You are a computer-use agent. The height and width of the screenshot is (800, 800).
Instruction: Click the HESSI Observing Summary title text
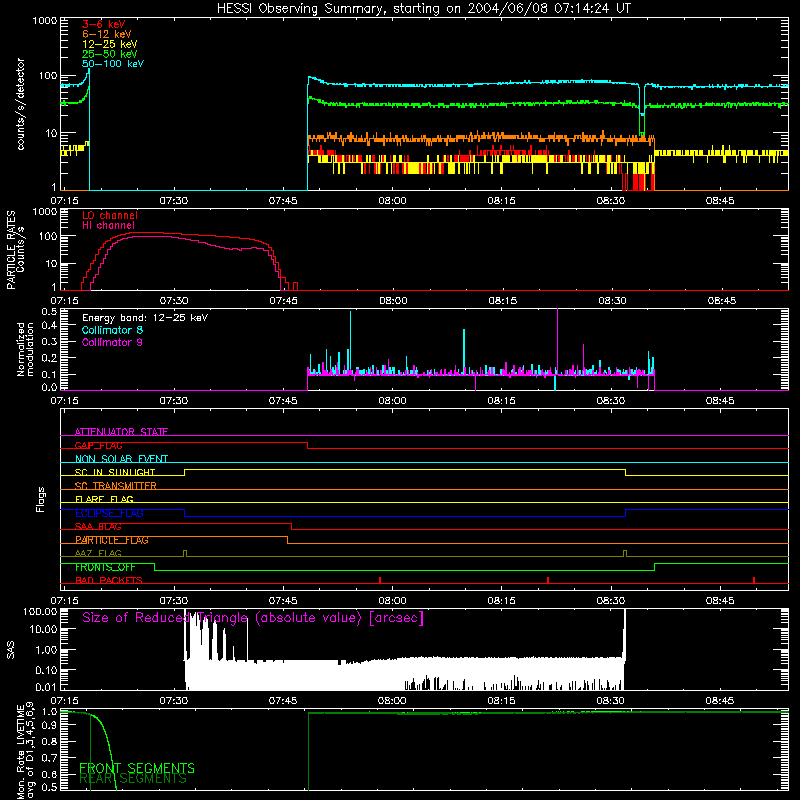(x=423, y=9)
